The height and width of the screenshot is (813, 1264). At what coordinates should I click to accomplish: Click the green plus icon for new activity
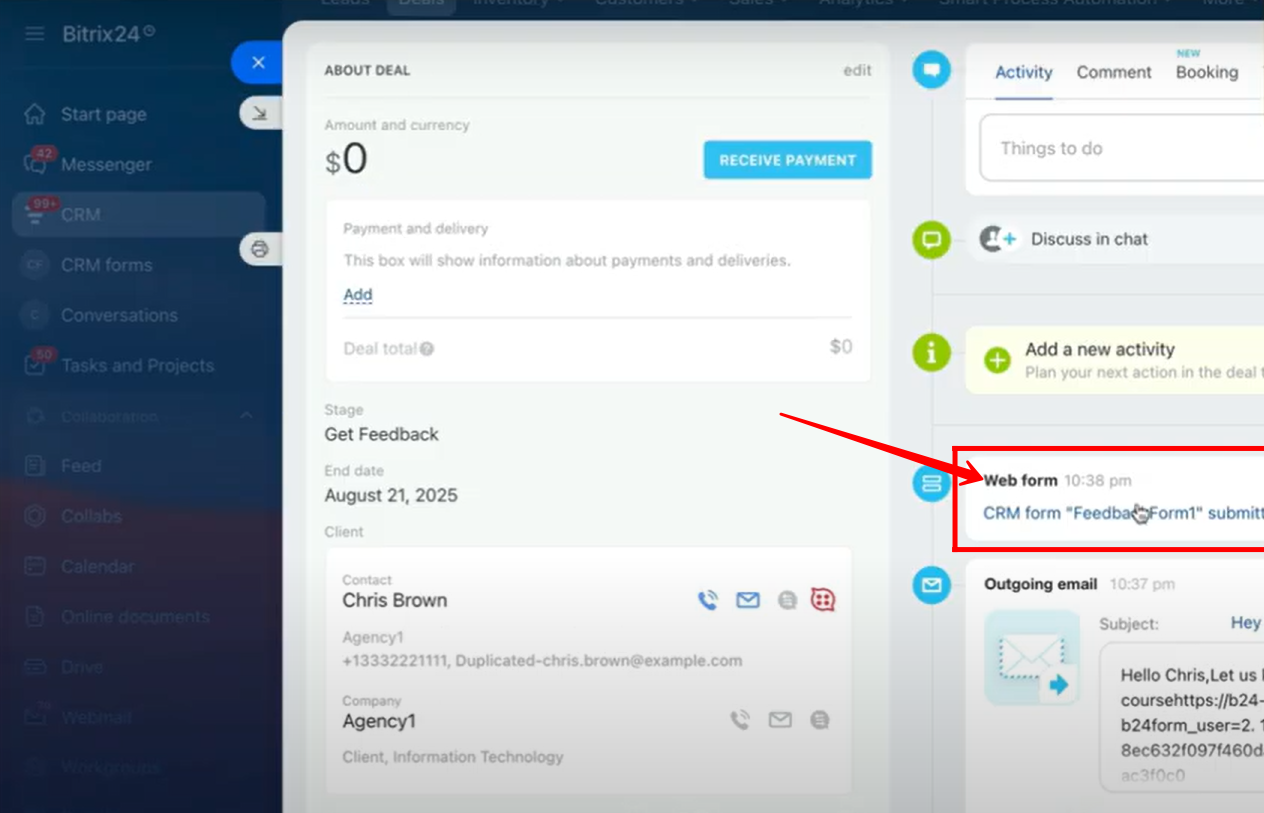997,360
